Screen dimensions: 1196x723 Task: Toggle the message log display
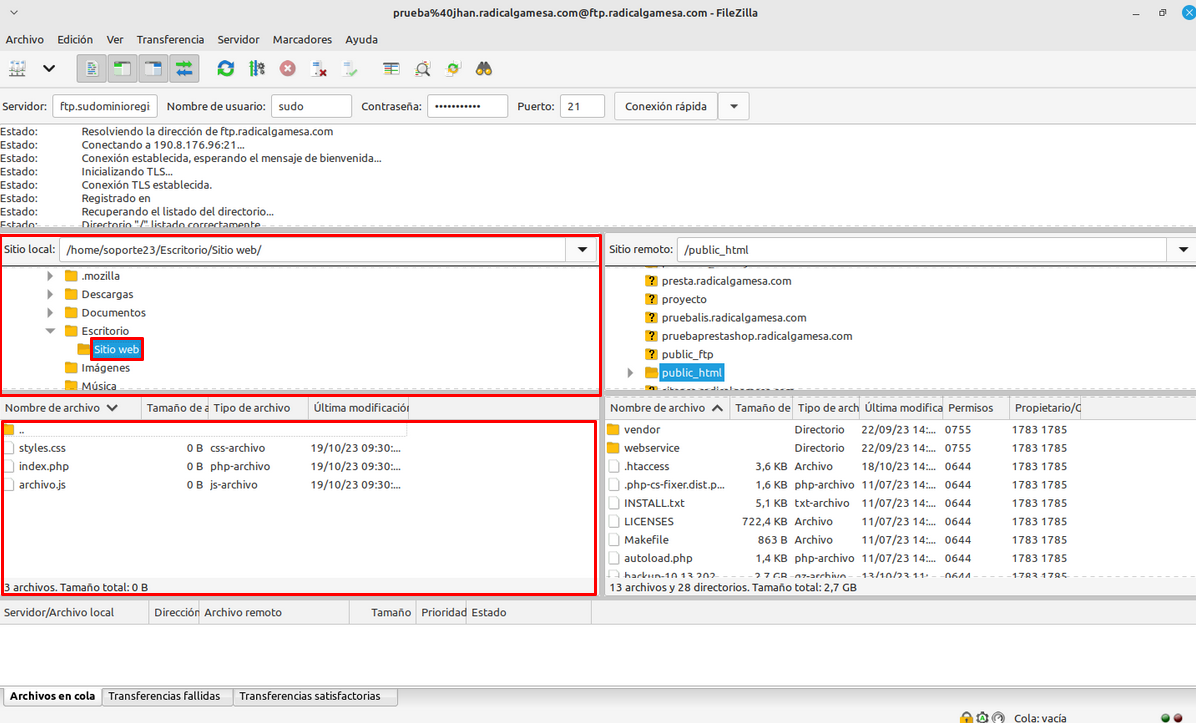click(92, 69)
